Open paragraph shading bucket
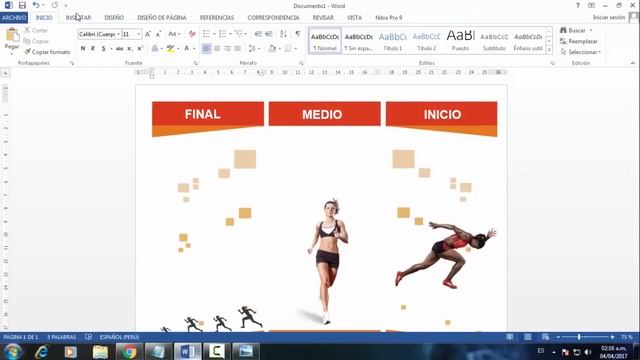This screenshot has height=360, width=640. (x=272, y=49)
